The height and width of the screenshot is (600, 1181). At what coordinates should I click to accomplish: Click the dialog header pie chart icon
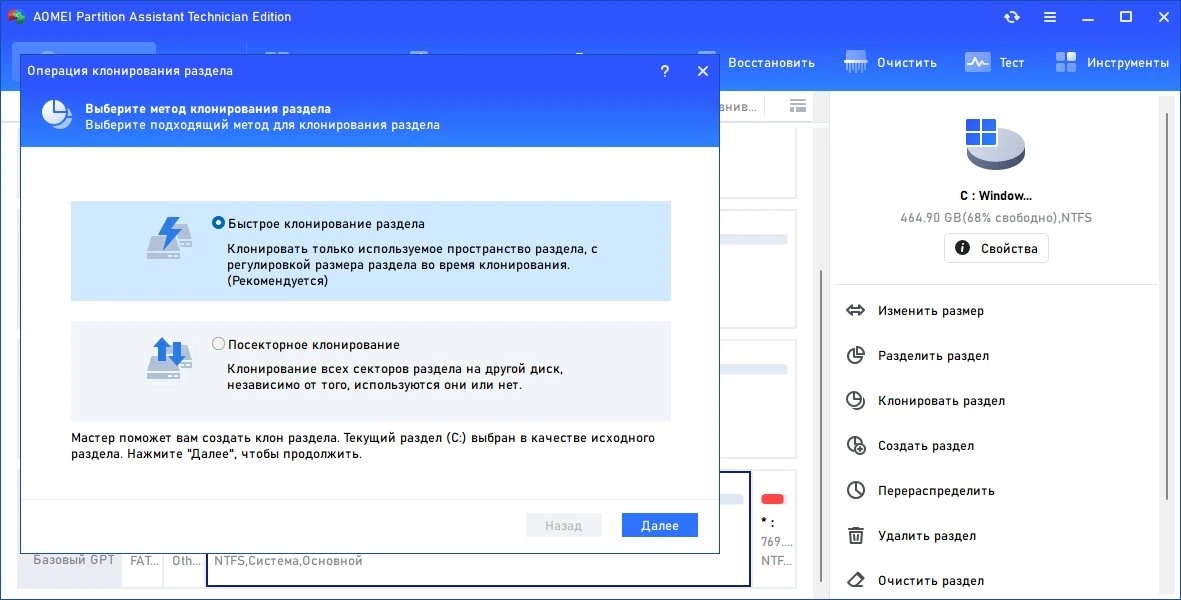(x=57, y=115)
